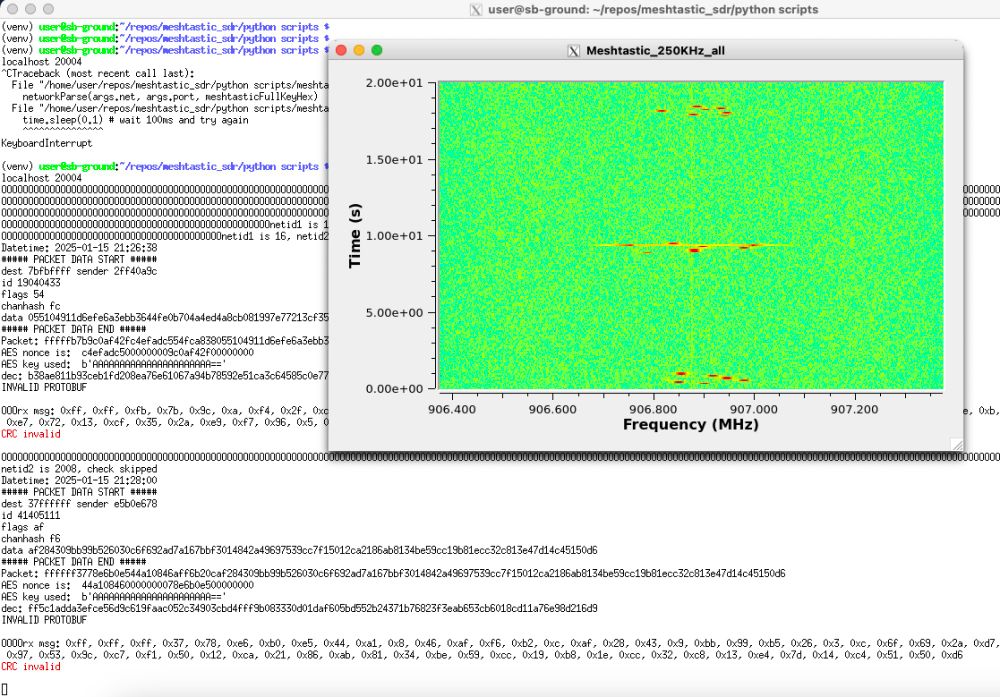Viewport: 1000px width, 697px height.
Task: Click the 'dec: b38ae811b93ceb1fd208...' line
Action: (165, 376)
